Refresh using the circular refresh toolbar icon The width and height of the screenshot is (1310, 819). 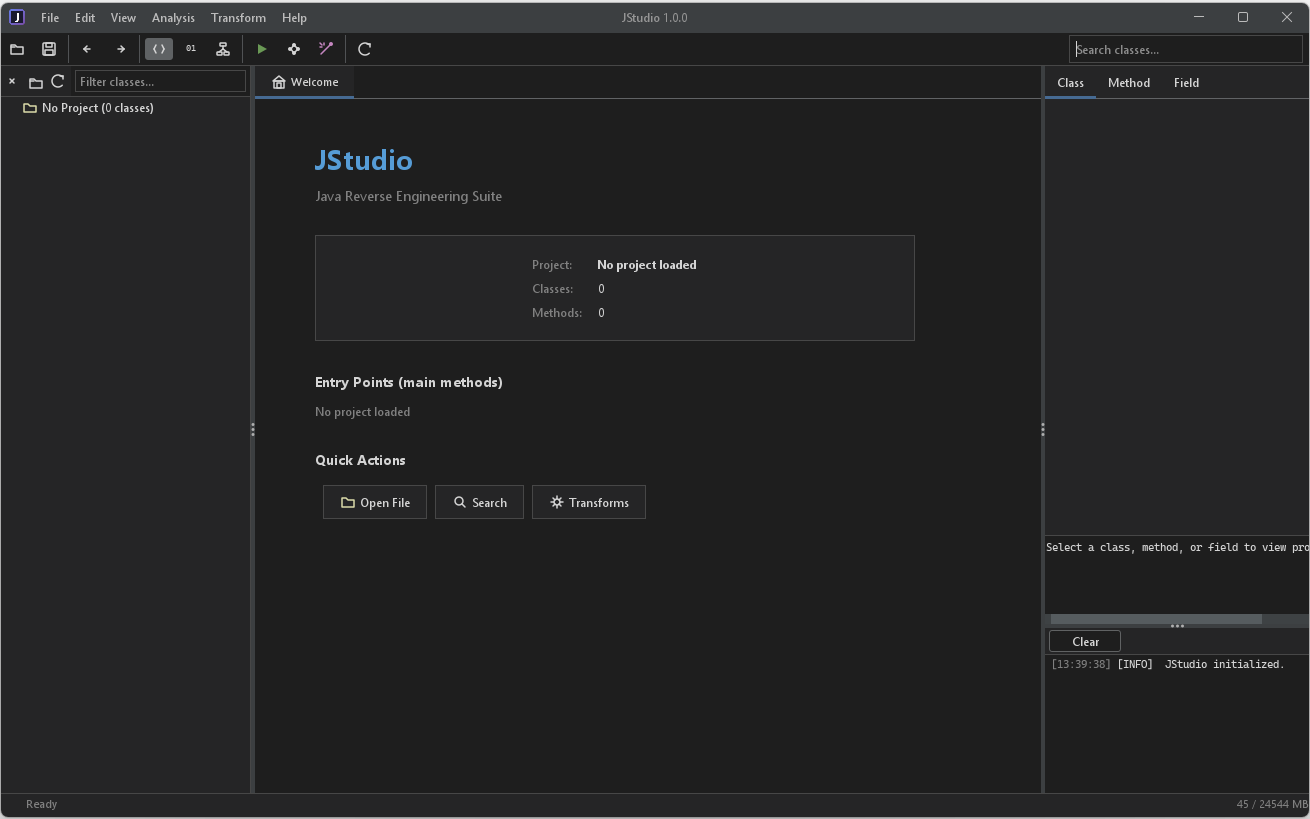point(364,48)
